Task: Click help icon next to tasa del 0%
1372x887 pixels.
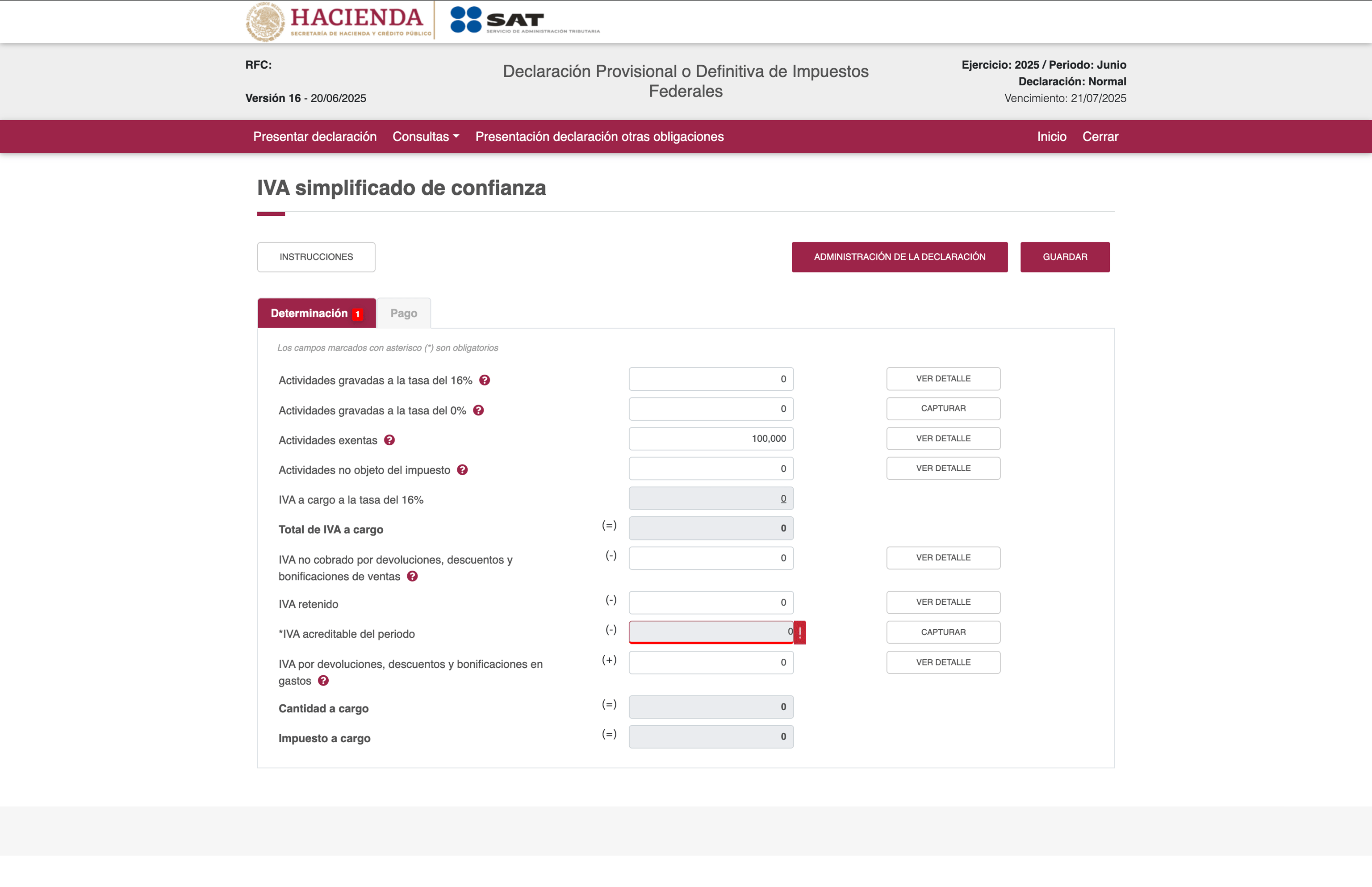Action: [x=478, y=410]
